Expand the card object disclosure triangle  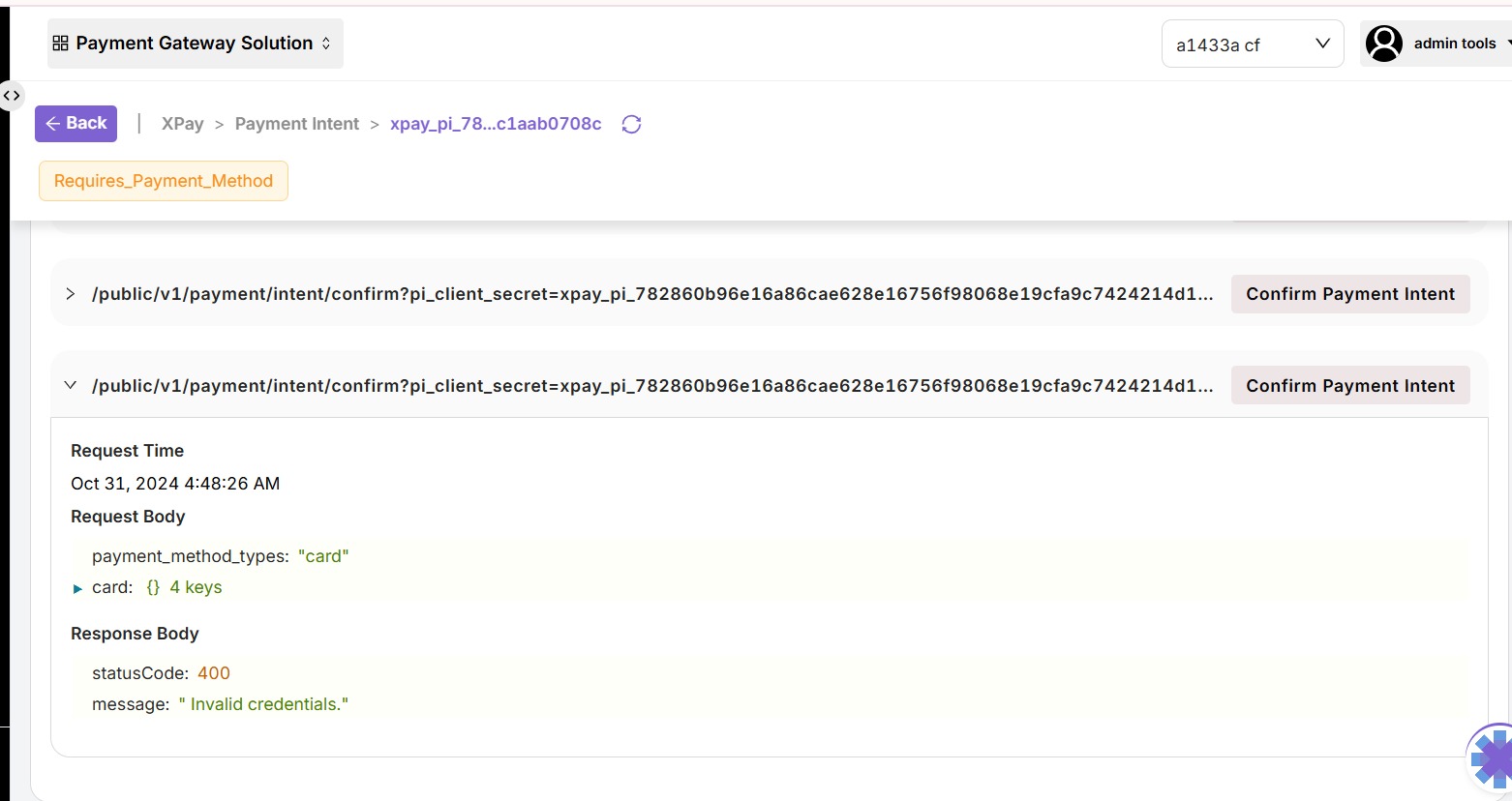[77, 588]
